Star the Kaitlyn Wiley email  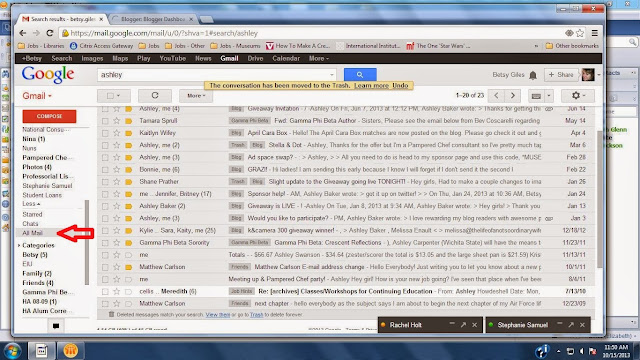[x=117, y=133]
